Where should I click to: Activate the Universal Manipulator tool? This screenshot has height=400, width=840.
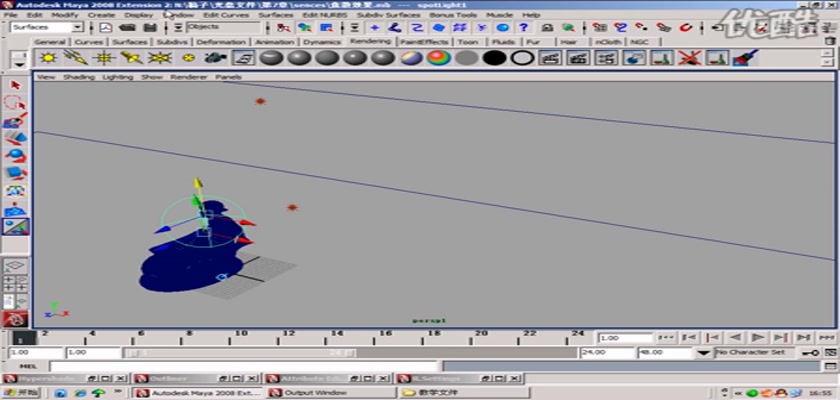(16, 191)
